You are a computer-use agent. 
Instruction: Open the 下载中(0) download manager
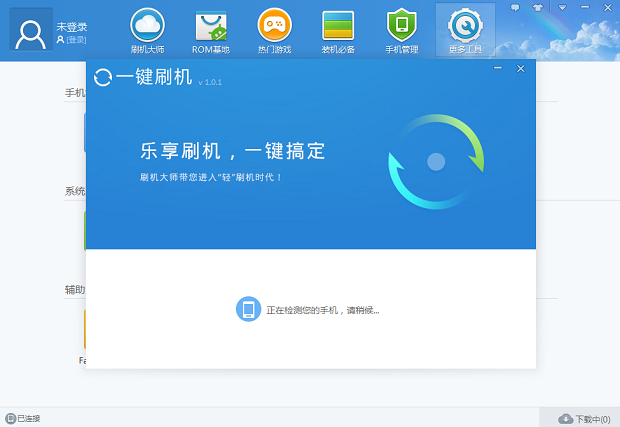(x=584, y=418)
